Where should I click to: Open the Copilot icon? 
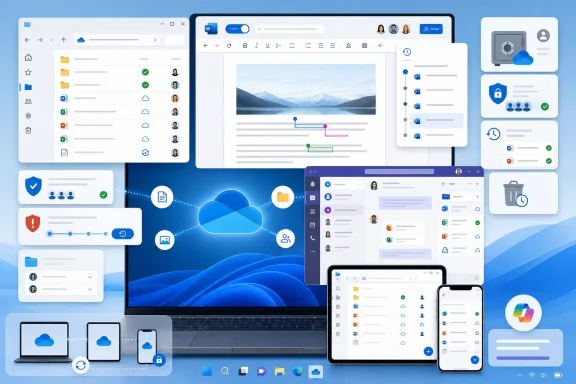[x=523, y=313]
